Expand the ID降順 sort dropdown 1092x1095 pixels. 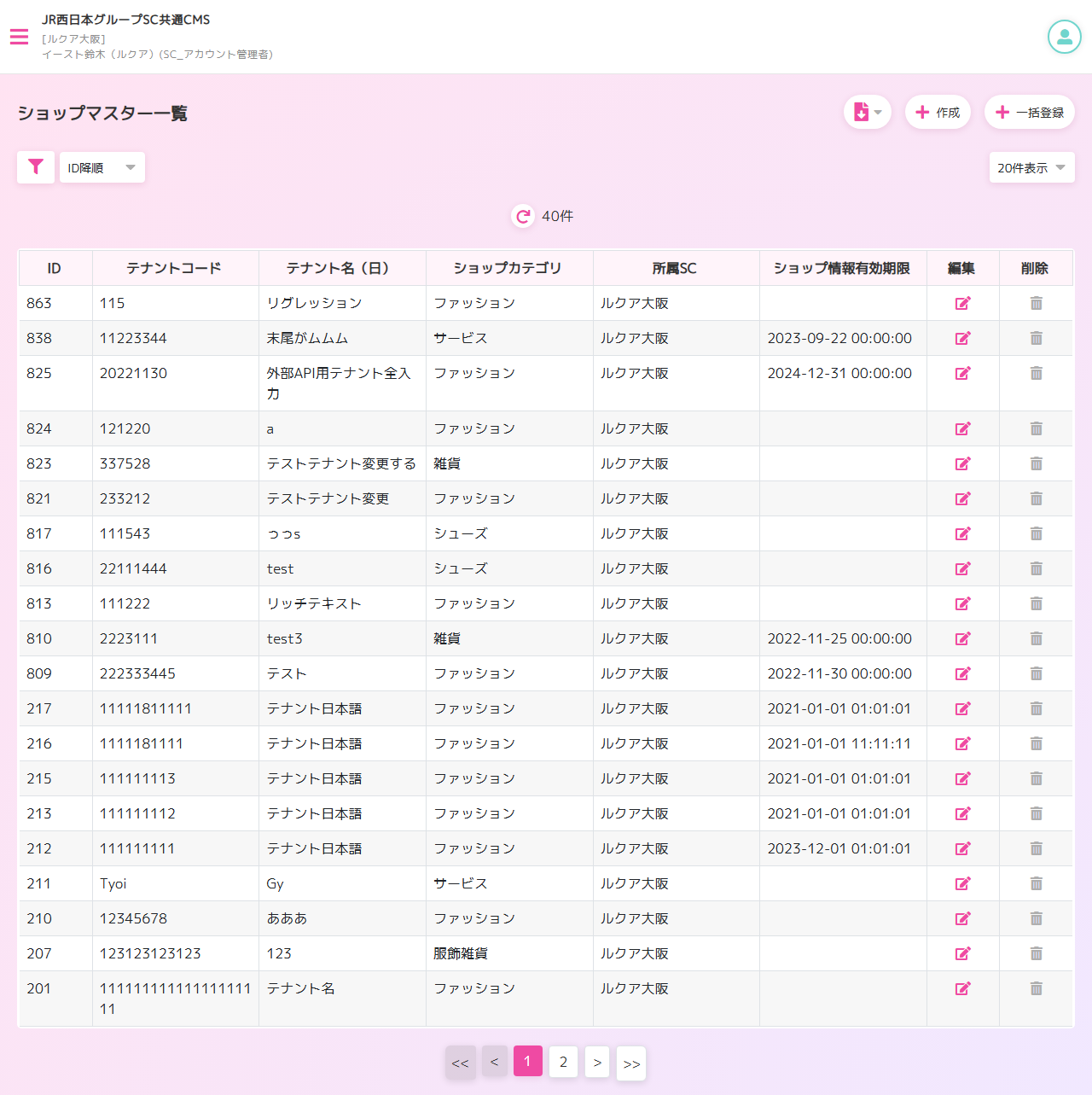102,167
